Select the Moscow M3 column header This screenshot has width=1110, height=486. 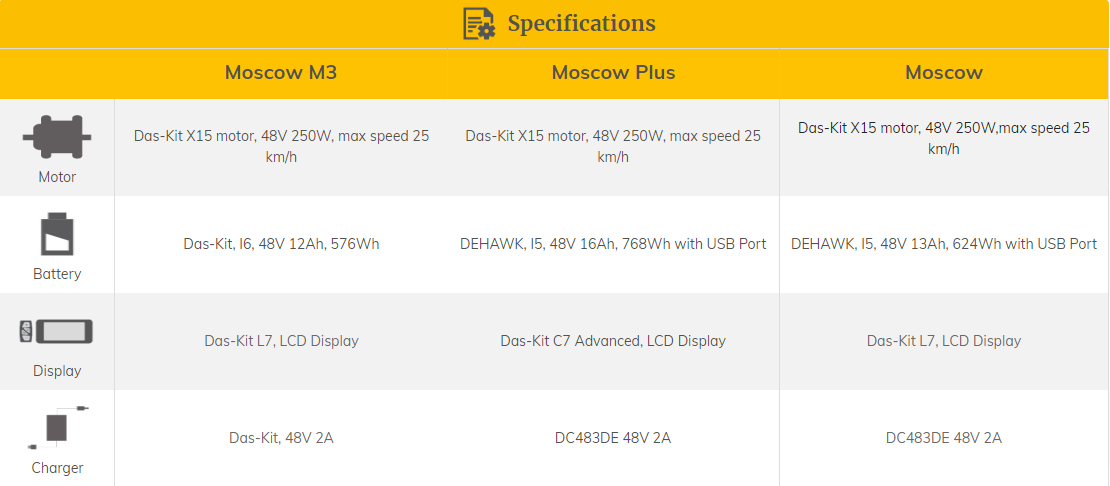click(x=281, y=73)
